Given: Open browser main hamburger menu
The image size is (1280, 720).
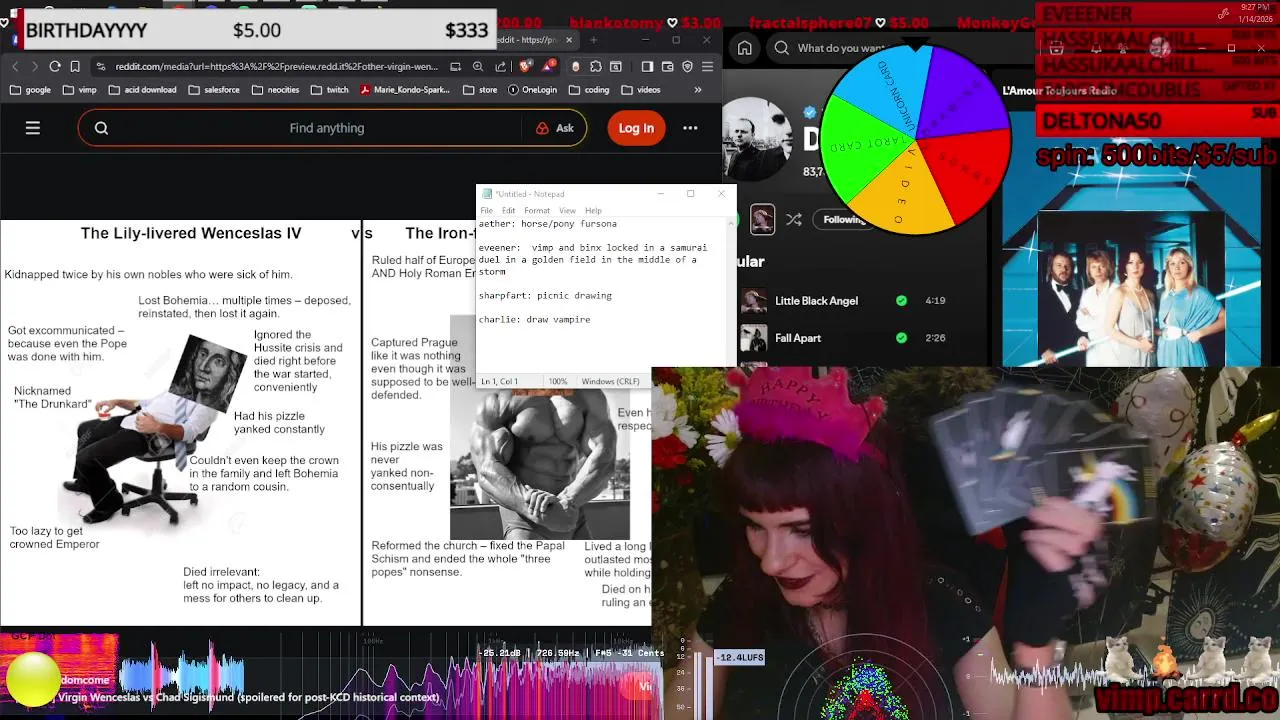Looking at the screenshot, I should [x=708, y=67].
